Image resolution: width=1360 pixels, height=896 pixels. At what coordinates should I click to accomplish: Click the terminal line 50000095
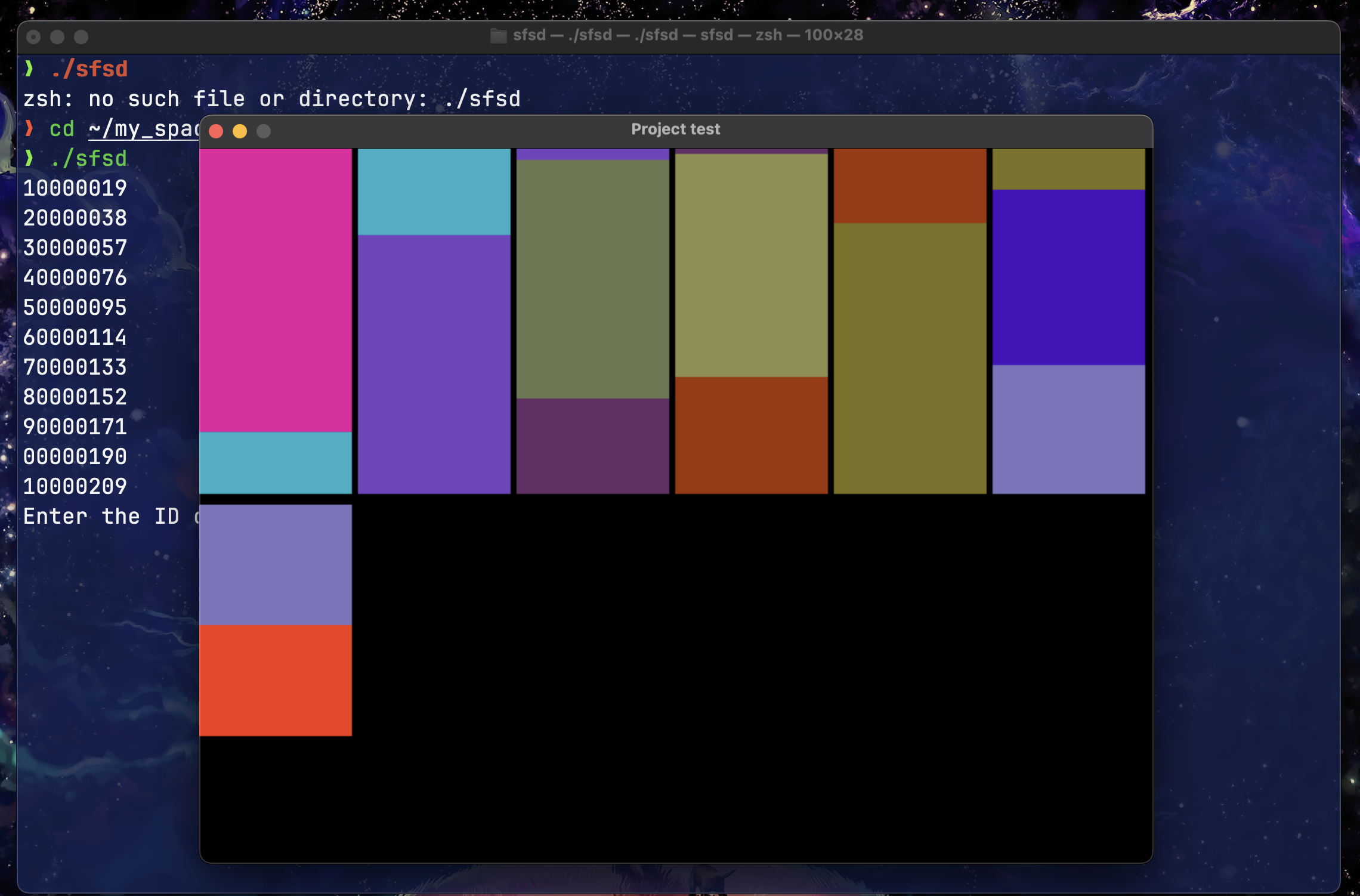(75, 308)
